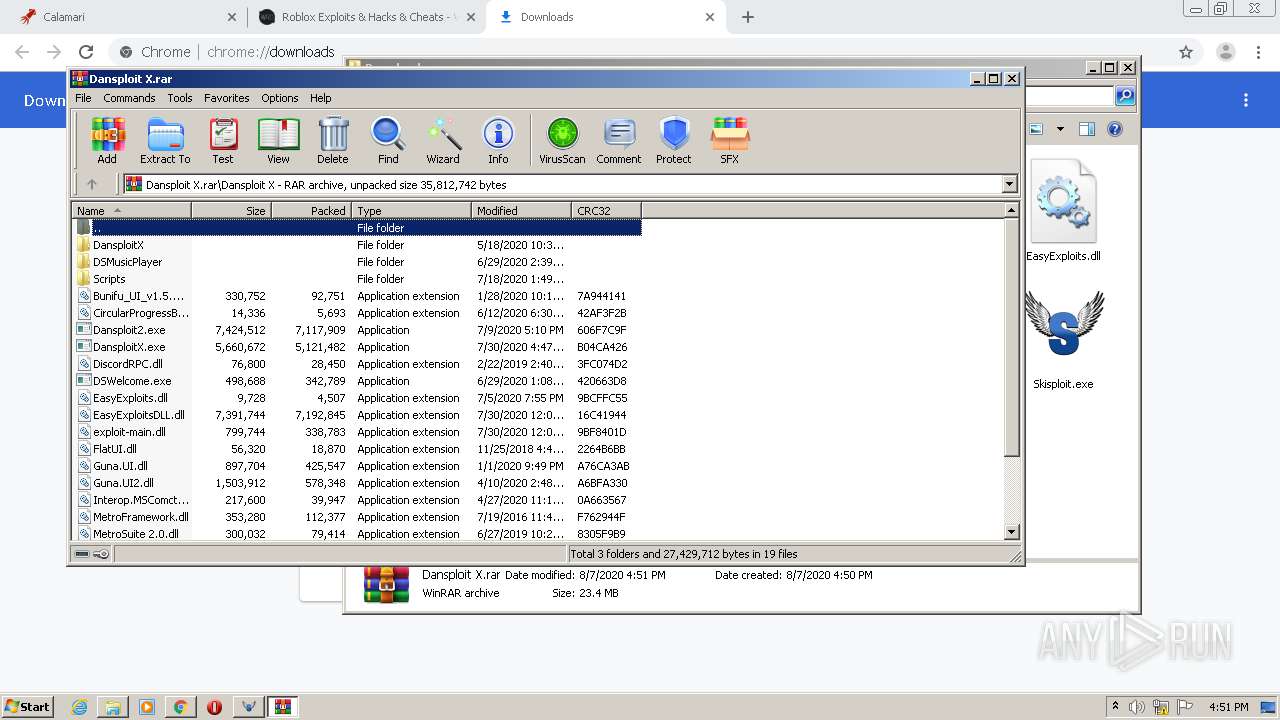Click the Chrome address bar

click(x=640, y=52)
